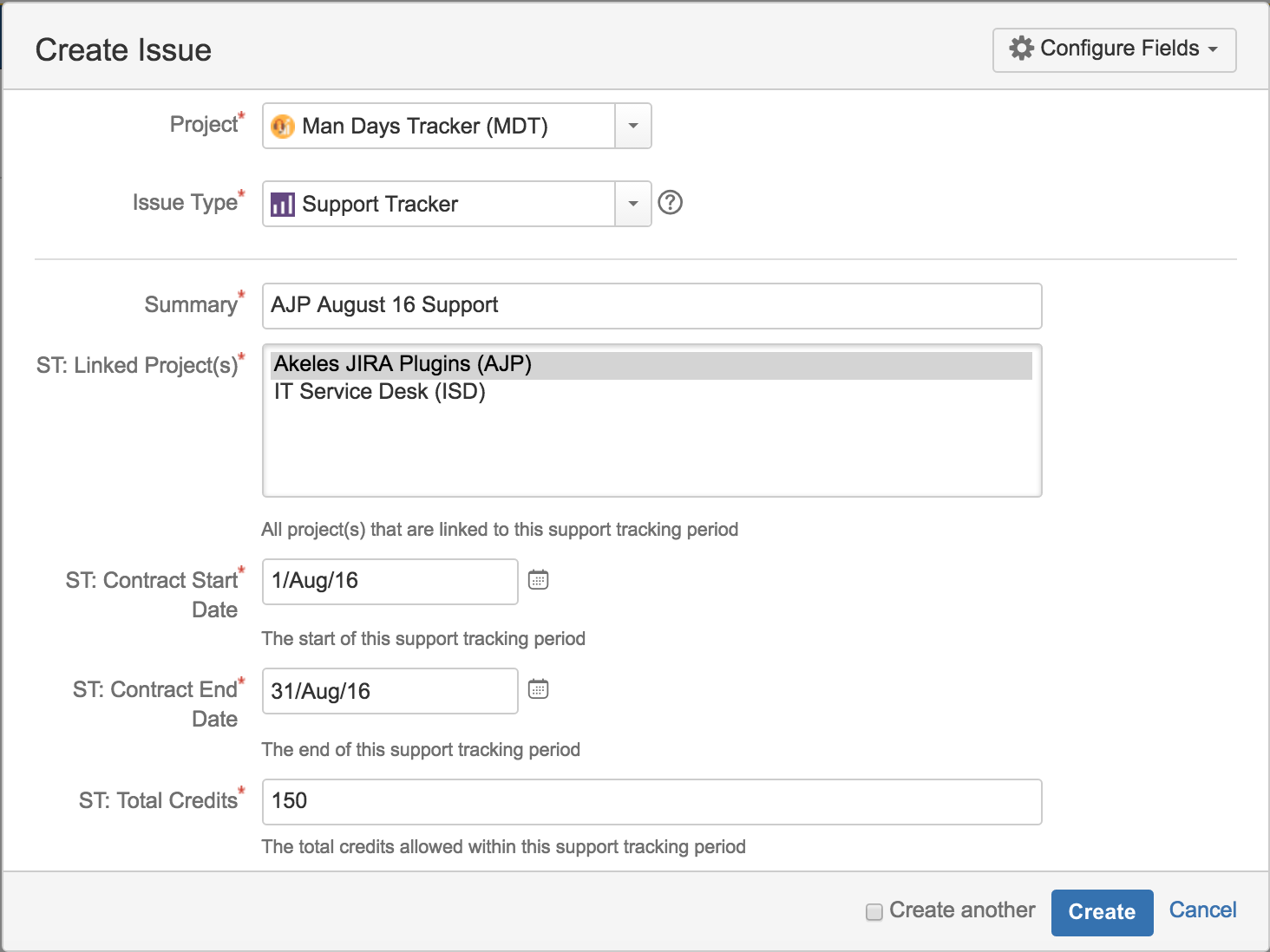Click the Contract Start Date text field

coord(390,582)
